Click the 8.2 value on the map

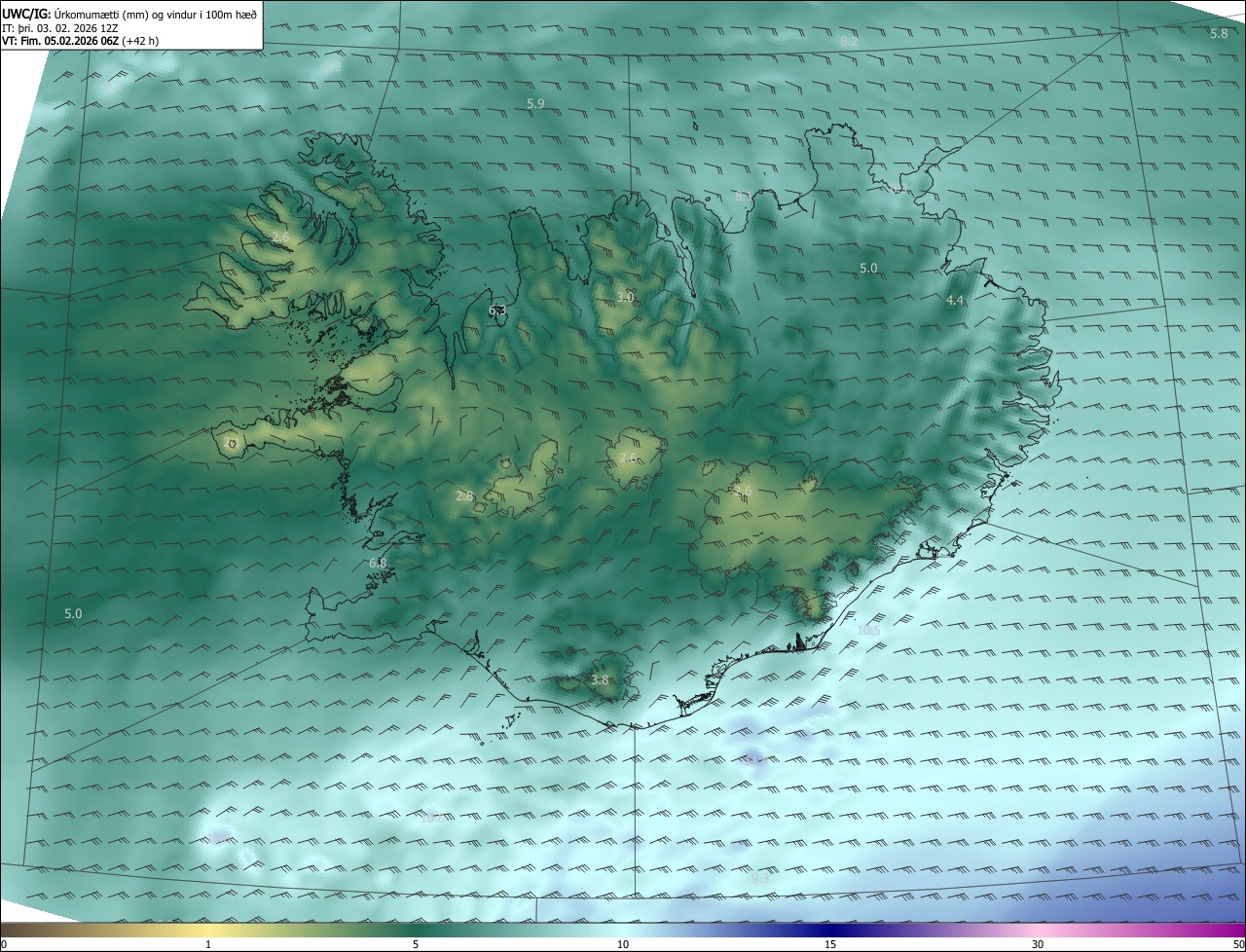pyautogui.click(x=849, y=42)
